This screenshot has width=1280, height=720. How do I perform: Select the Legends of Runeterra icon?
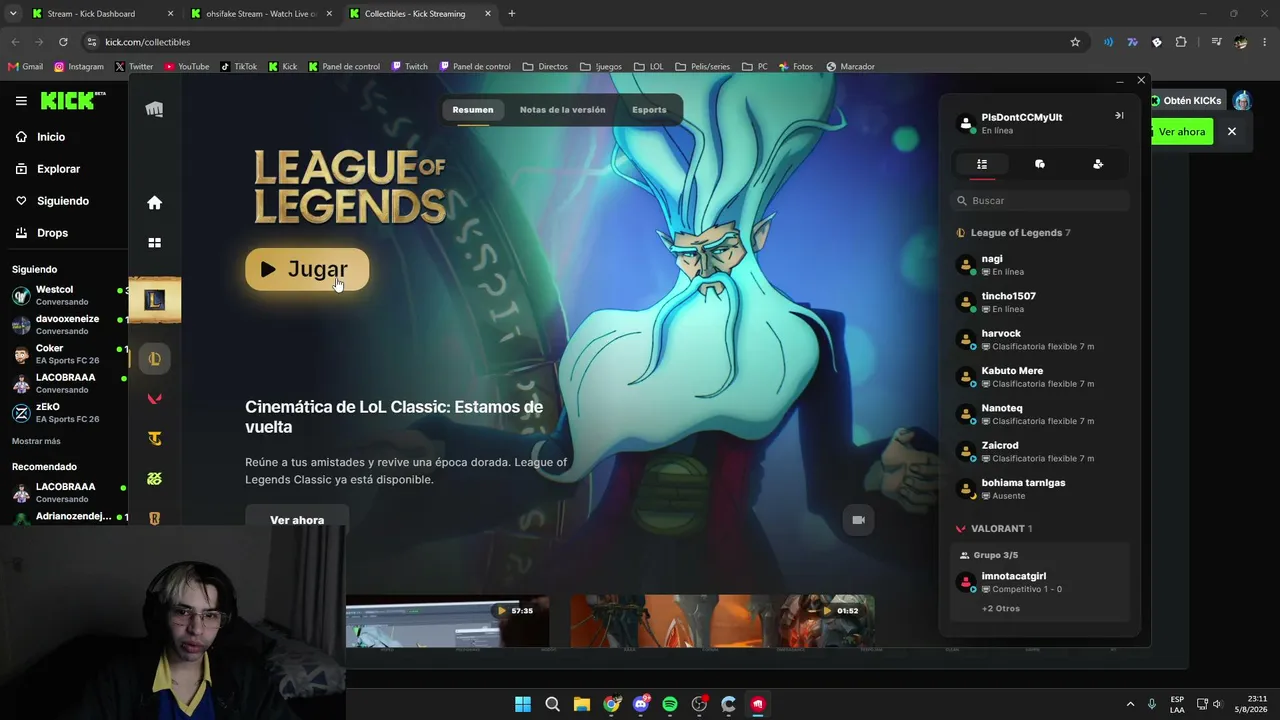(154, 518)
